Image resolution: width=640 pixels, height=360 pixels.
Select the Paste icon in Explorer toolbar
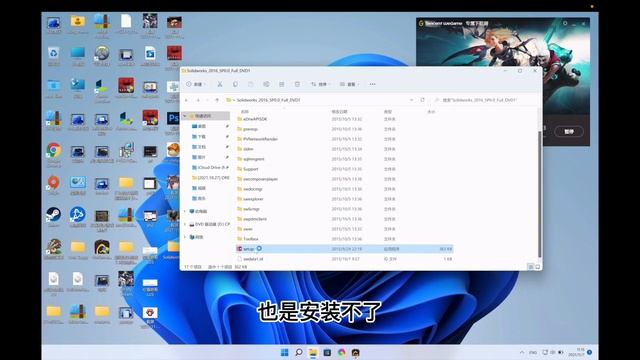[x=251, y=84]
